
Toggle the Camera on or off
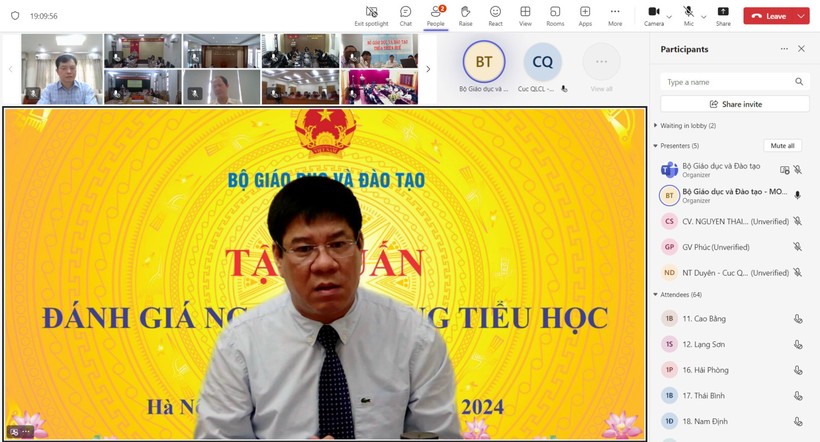coord(654,16)
